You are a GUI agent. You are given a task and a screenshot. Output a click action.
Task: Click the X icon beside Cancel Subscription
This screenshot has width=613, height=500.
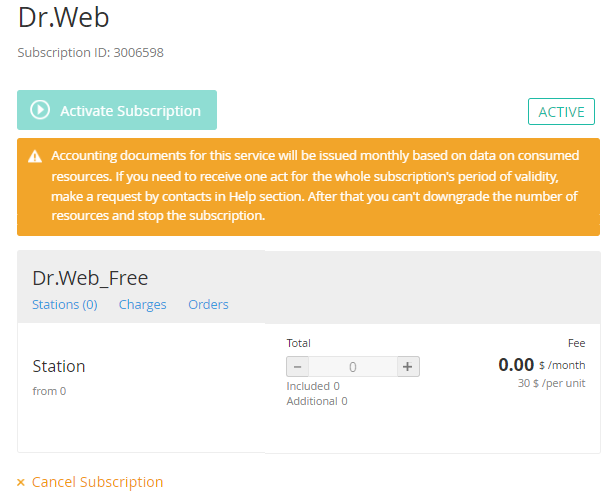pyautogui.click(x=21, y=482)
